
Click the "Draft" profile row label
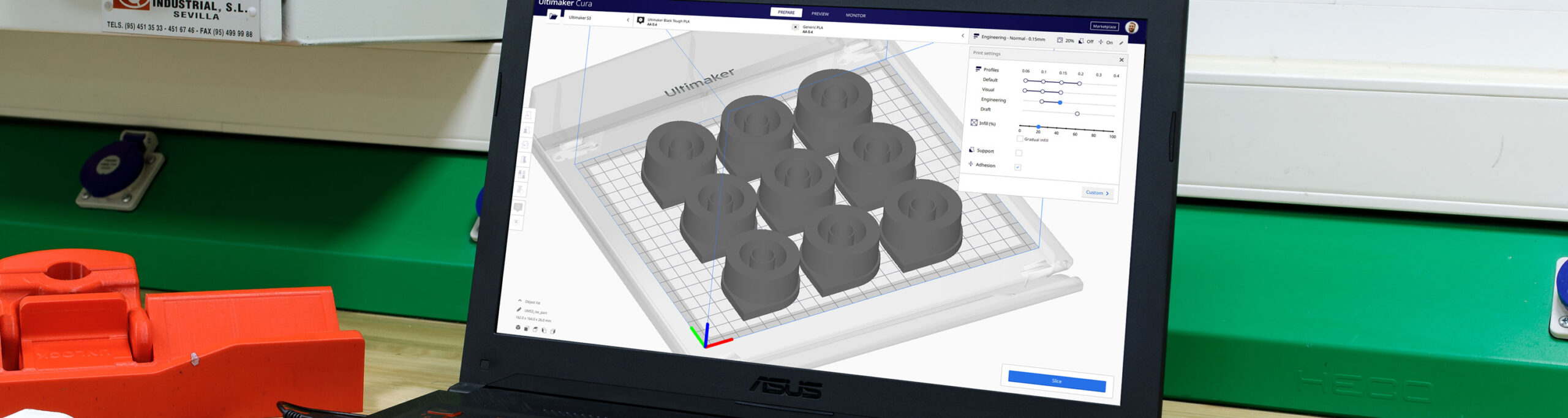[x=985, y=109]
